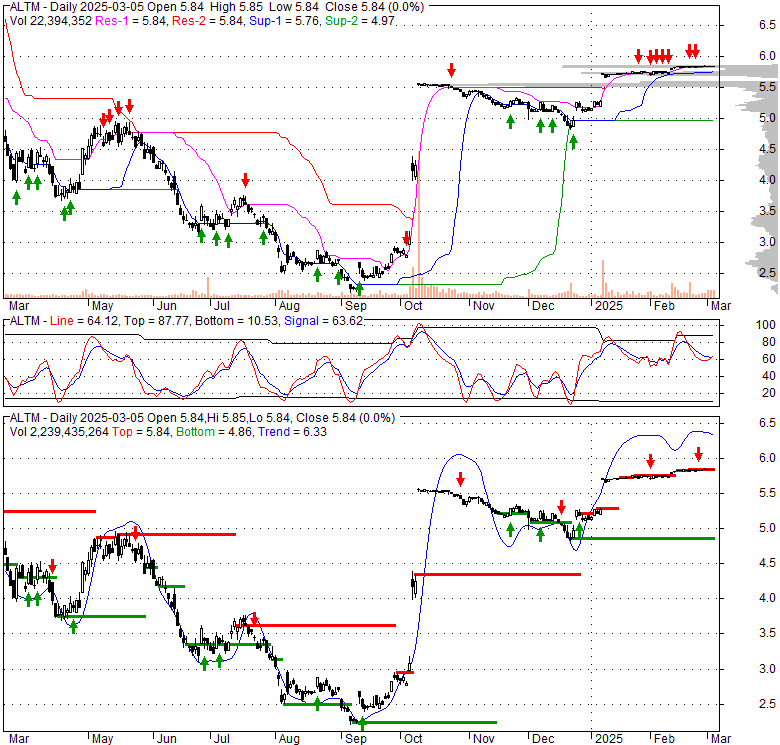
Task: Click the "Line = 64.12" oscillator legend value
Action: click(84, 321)
